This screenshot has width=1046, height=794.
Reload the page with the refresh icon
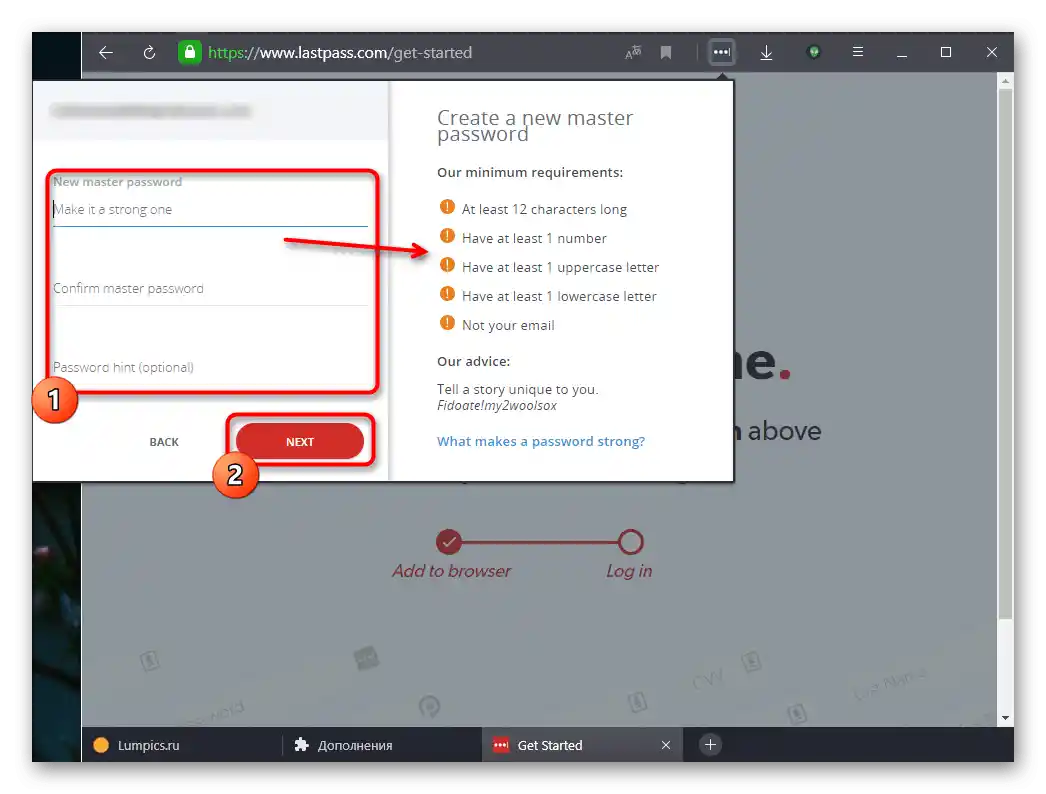[x=149, y=53]
